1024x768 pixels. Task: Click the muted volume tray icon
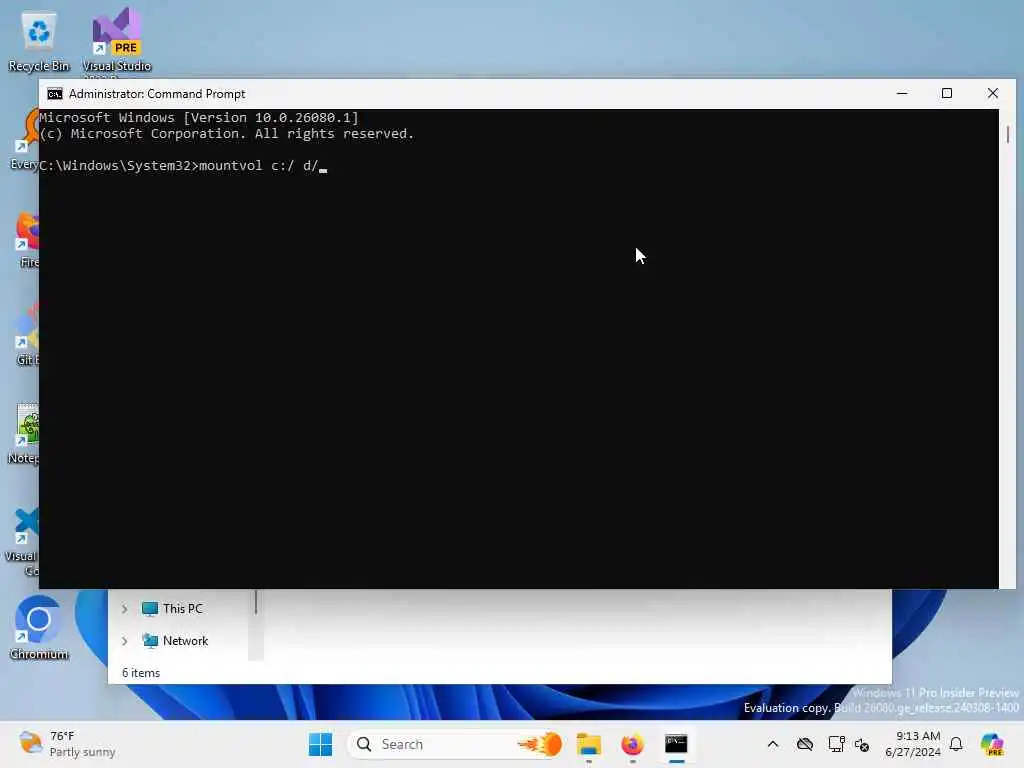click(862, 744)
